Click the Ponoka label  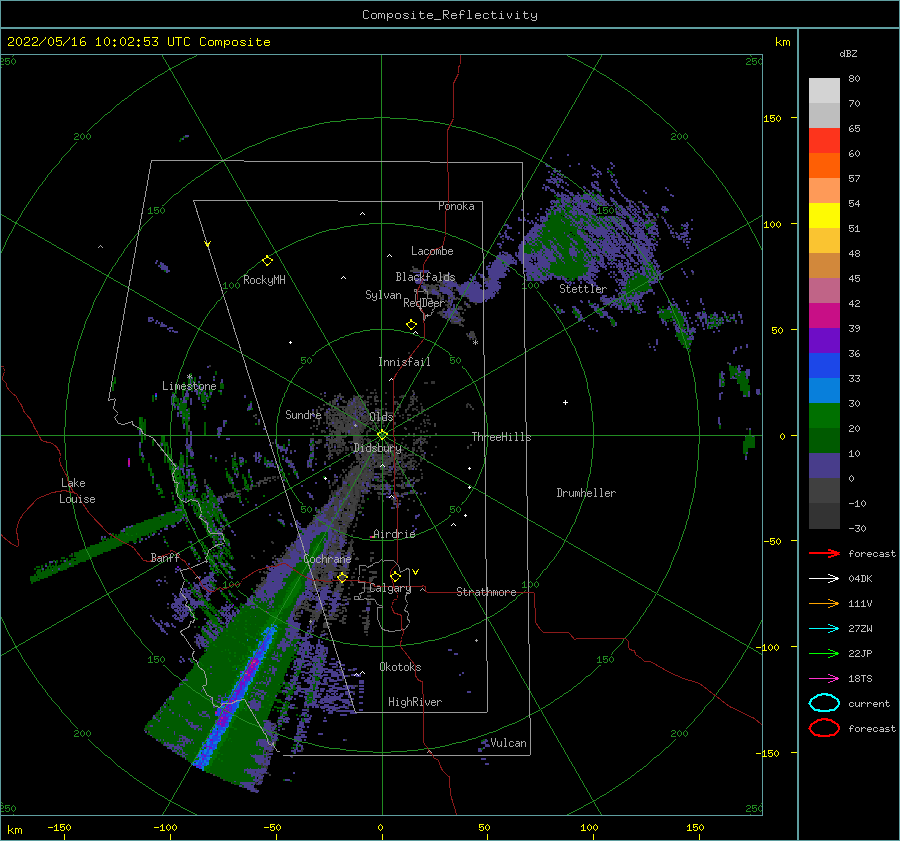(456, 206)
